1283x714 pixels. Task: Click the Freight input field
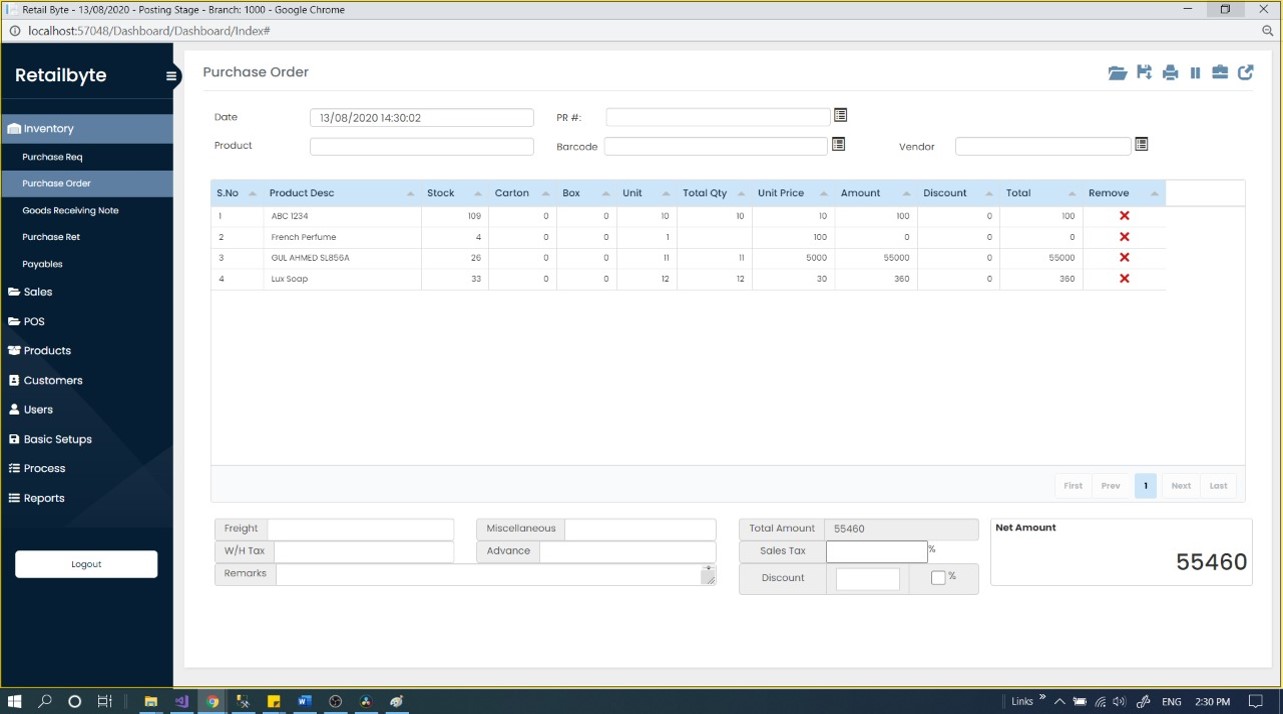[x=360, y=529]
